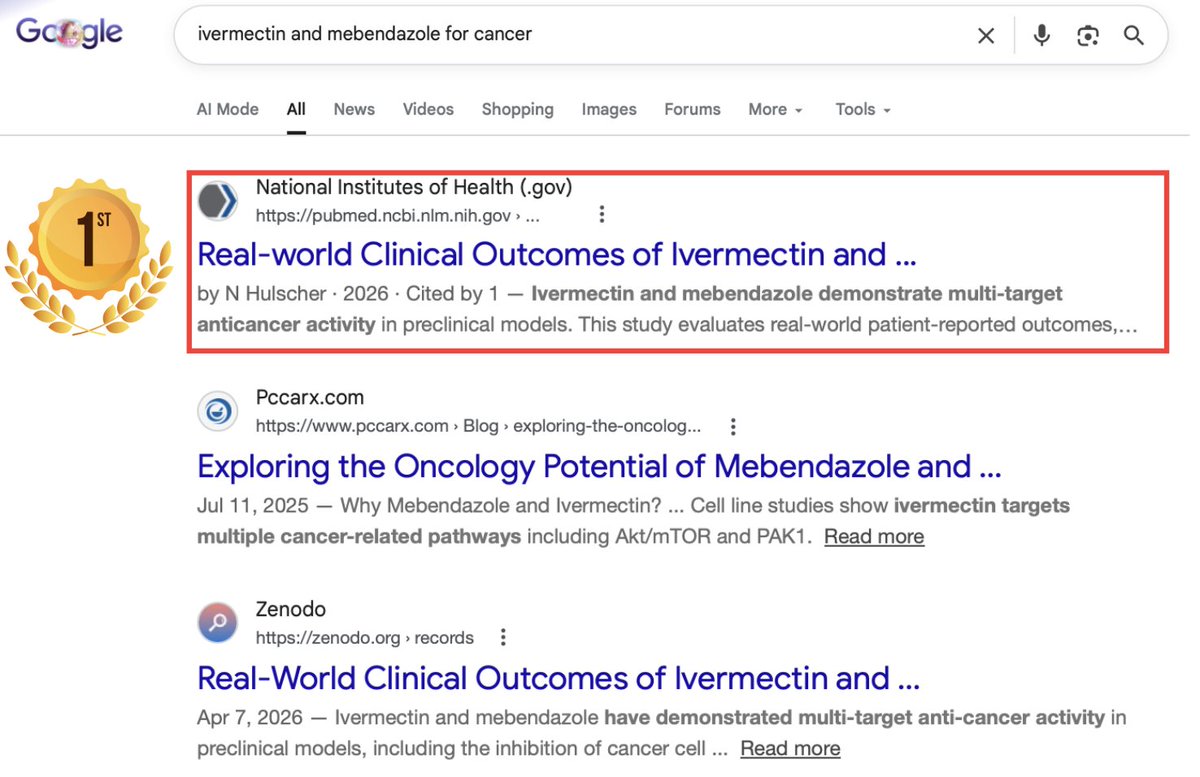Select the All results tab
Image resolution: width=1200 pixels, height=777 pixels.
pos(296,110)
